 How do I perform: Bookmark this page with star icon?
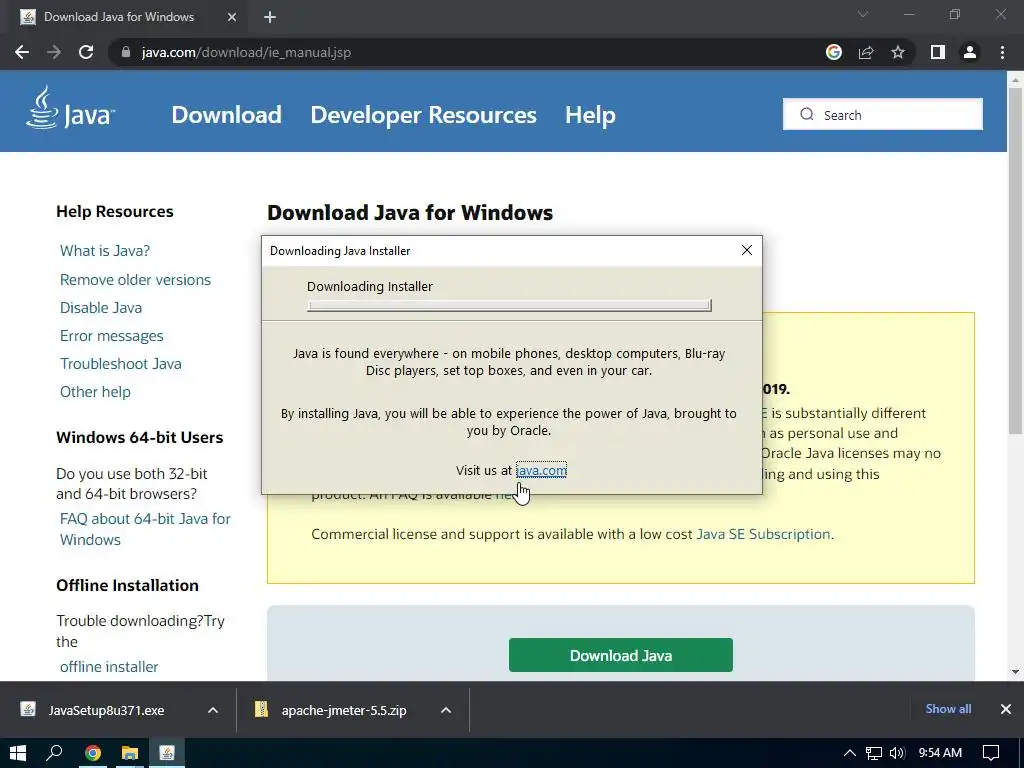pyautogui.click(x=898, y=52)
